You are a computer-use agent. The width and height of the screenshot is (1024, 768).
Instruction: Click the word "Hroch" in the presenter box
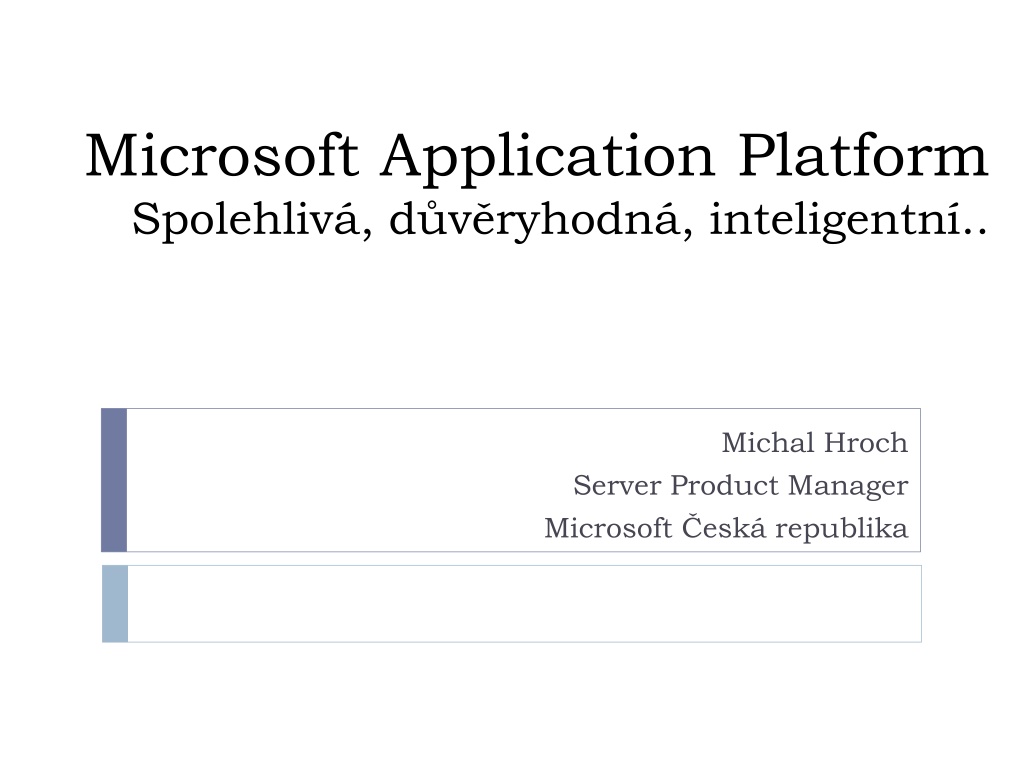(x=865, y=443)
